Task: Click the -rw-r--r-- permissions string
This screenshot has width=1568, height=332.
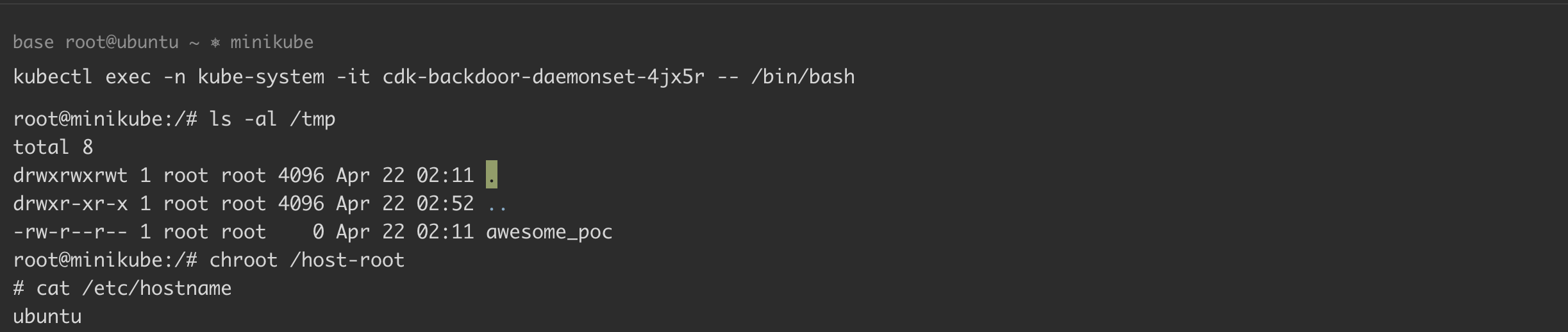Action: (x=71, y=232)
